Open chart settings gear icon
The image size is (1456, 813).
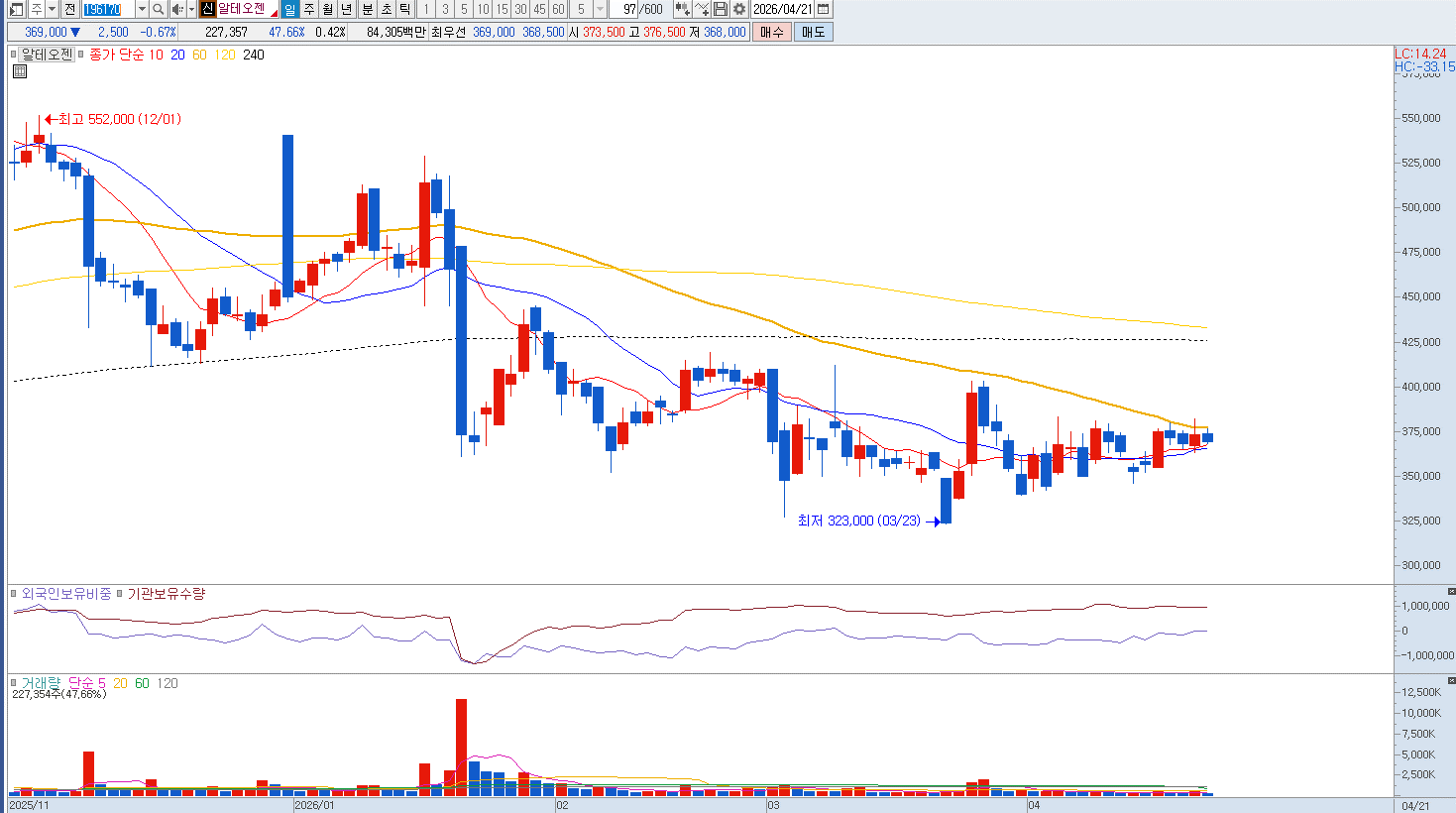point(739,9)
